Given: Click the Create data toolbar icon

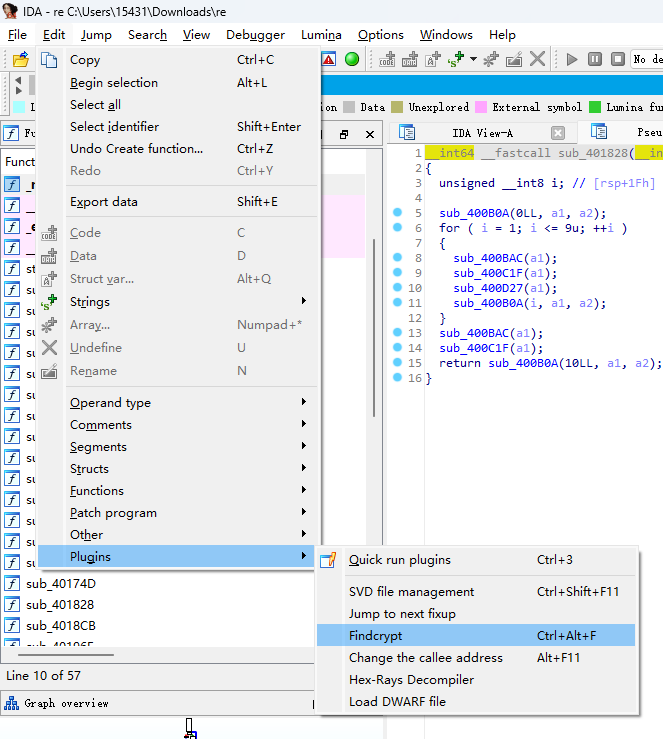Looking at the screenshot, I should [410, 59].
